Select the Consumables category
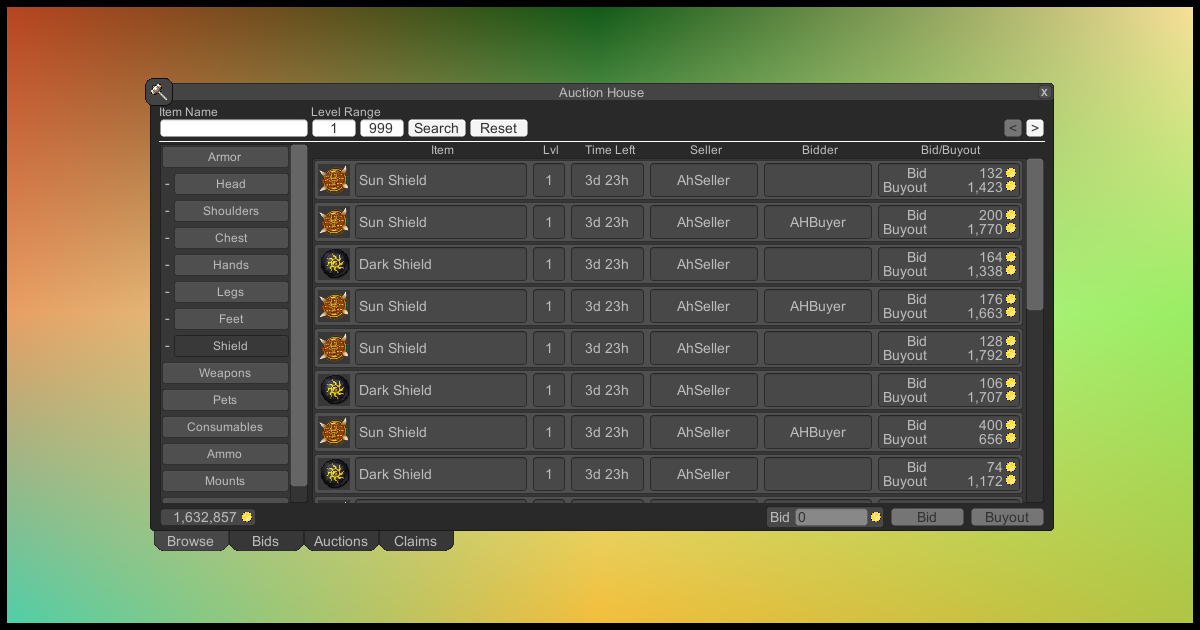 pos(225,426)
